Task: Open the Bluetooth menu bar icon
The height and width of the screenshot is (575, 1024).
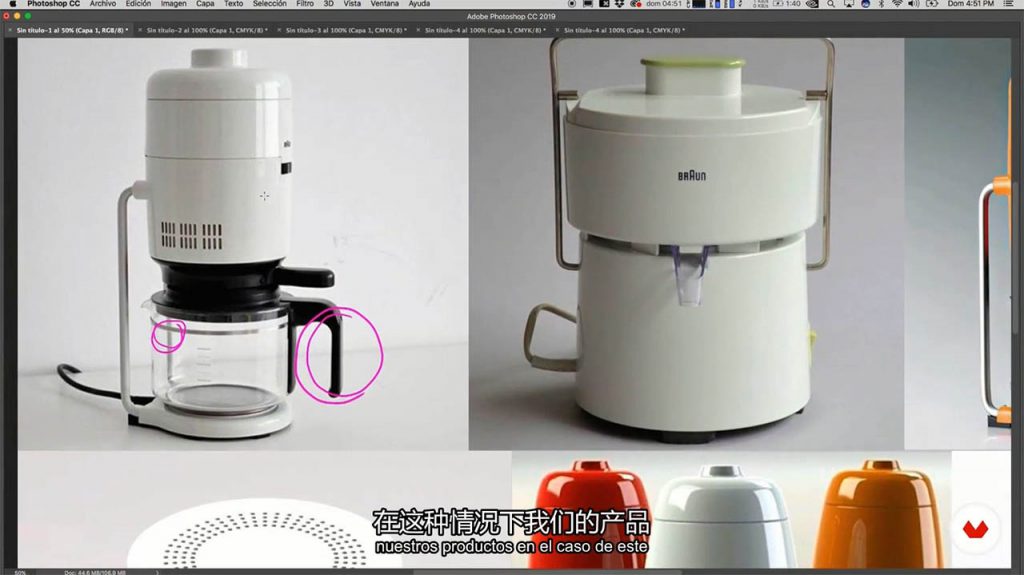Action: coord(881,4)
